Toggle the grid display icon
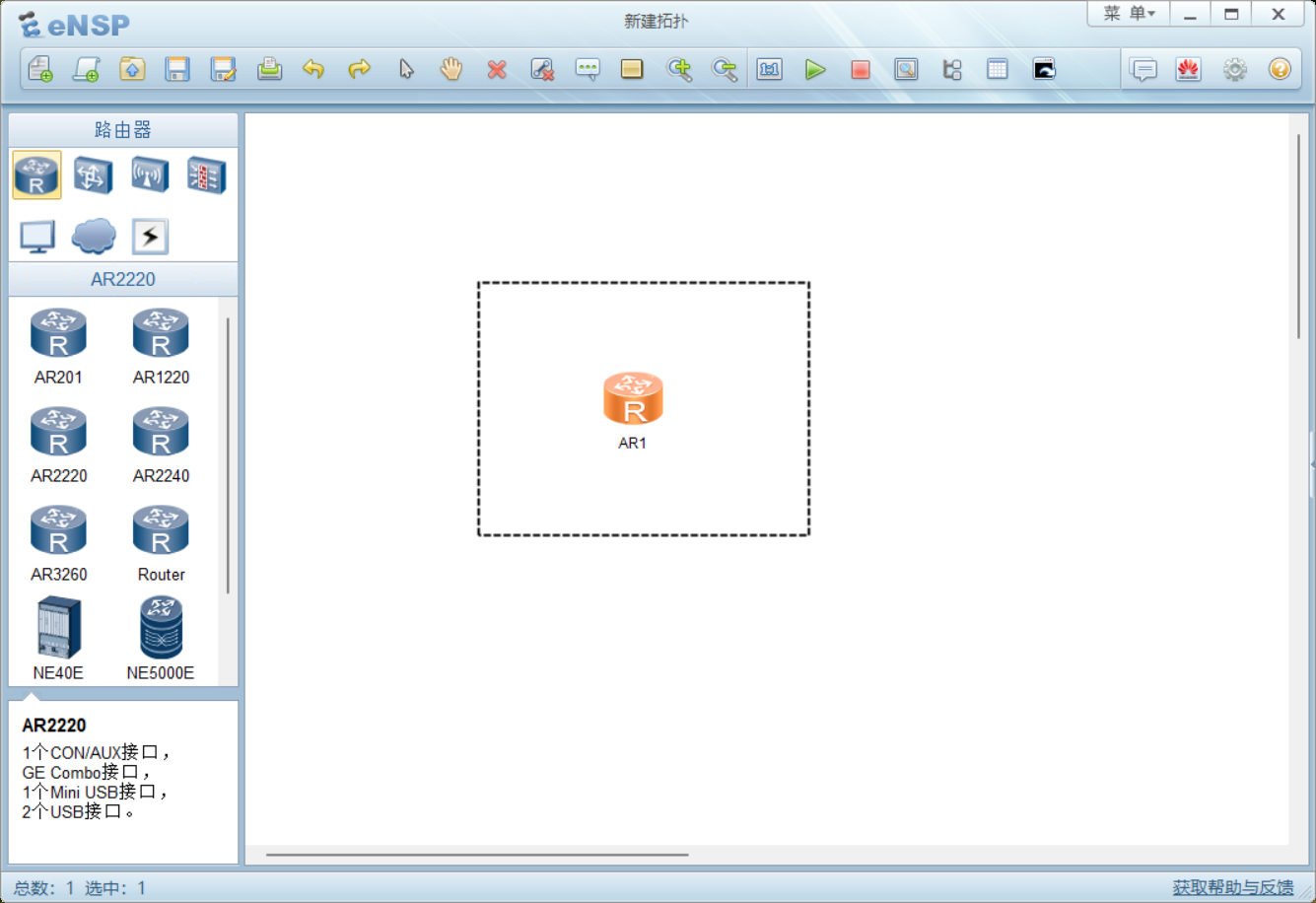The width and height of the screenshot is (1316, 903). click(998, 69)
